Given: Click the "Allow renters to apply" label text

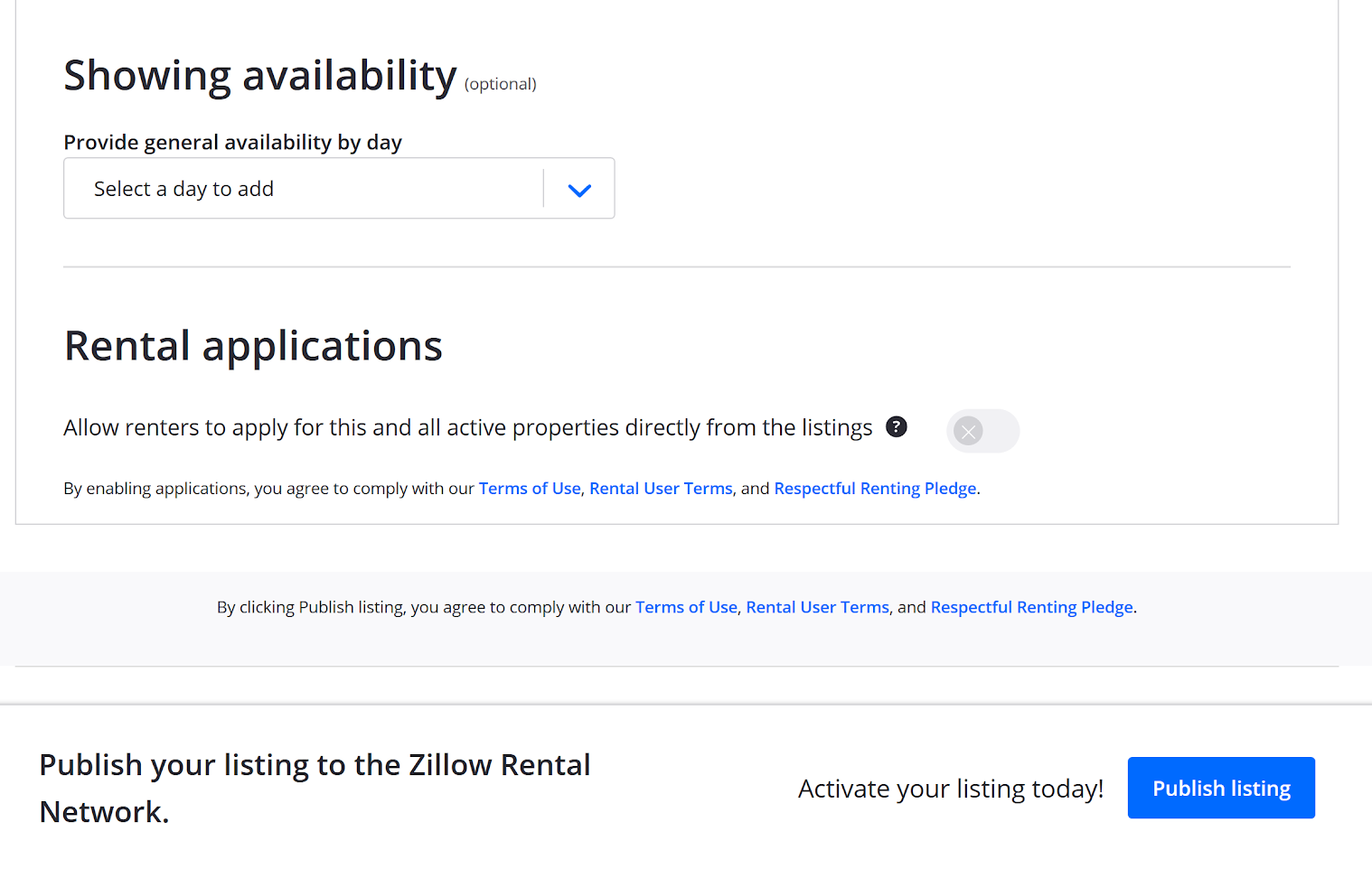Looking at the screenshot, I should pyautogui.click(x=468, y=427).
